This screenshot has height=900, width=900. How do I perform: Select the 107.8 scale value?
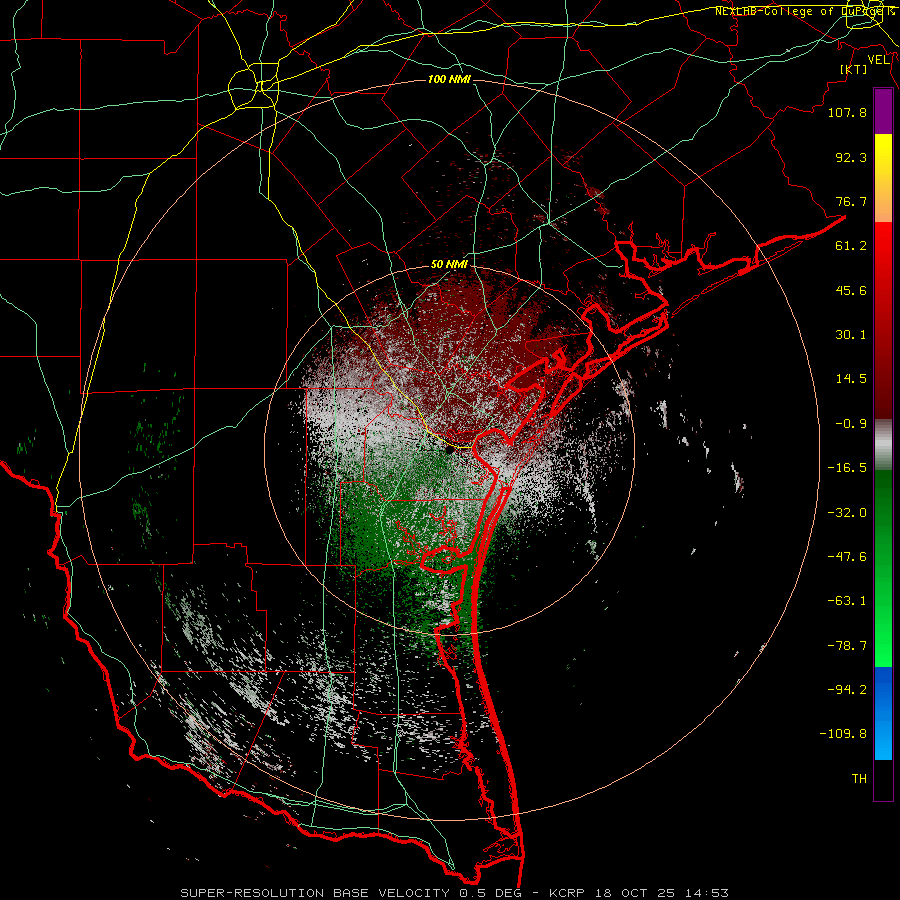click(847, 112)
